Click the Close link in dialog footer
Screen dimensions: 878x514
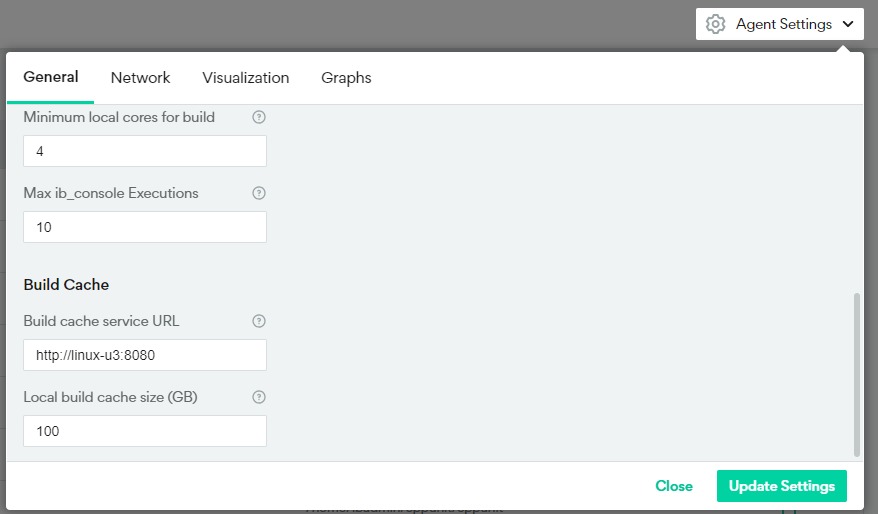[x=673, y=486]
